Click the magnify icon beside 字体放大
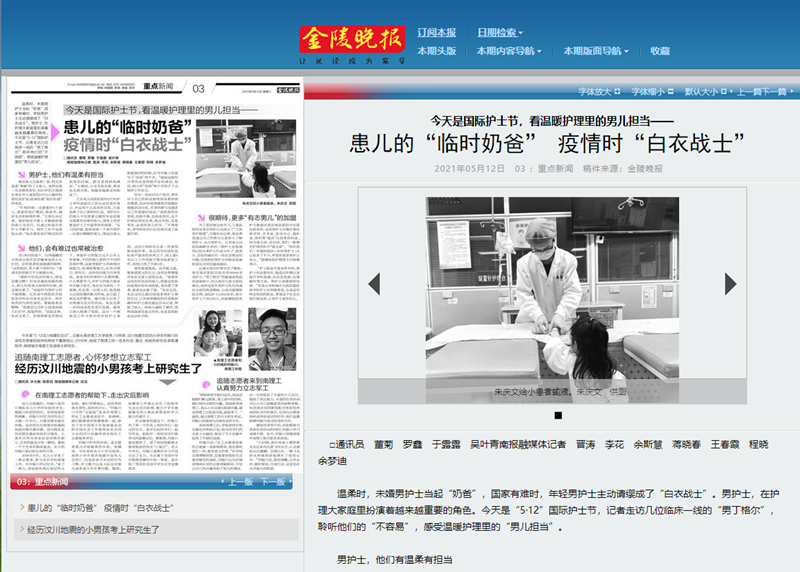800x572 pixels. coord(617,91)
